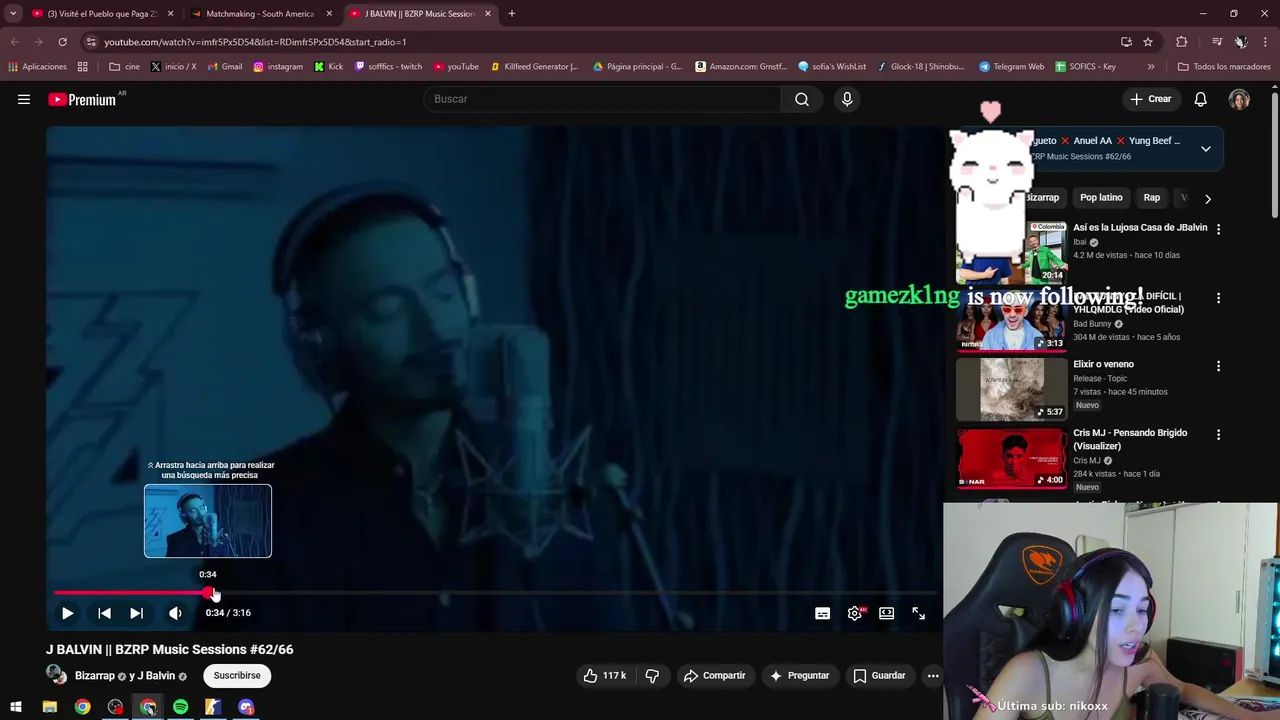Open player settings gear
The image size is (1280, 720).
[x=855, y=613]
